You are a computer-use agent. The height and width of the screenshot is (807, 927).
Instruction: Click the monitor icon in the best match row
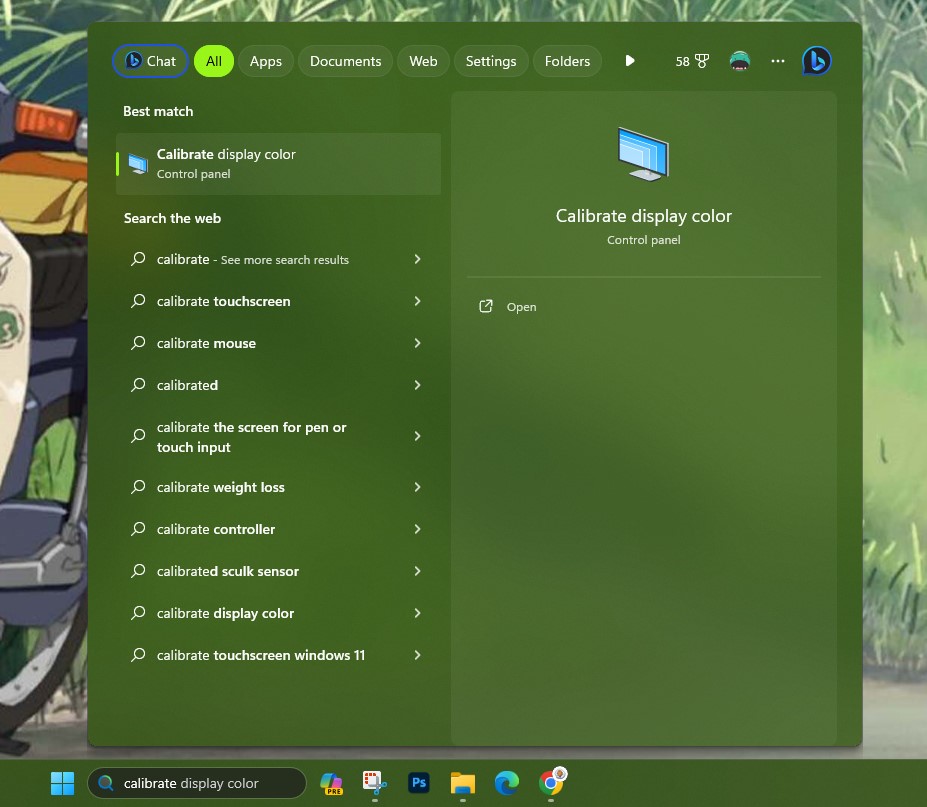138,164
